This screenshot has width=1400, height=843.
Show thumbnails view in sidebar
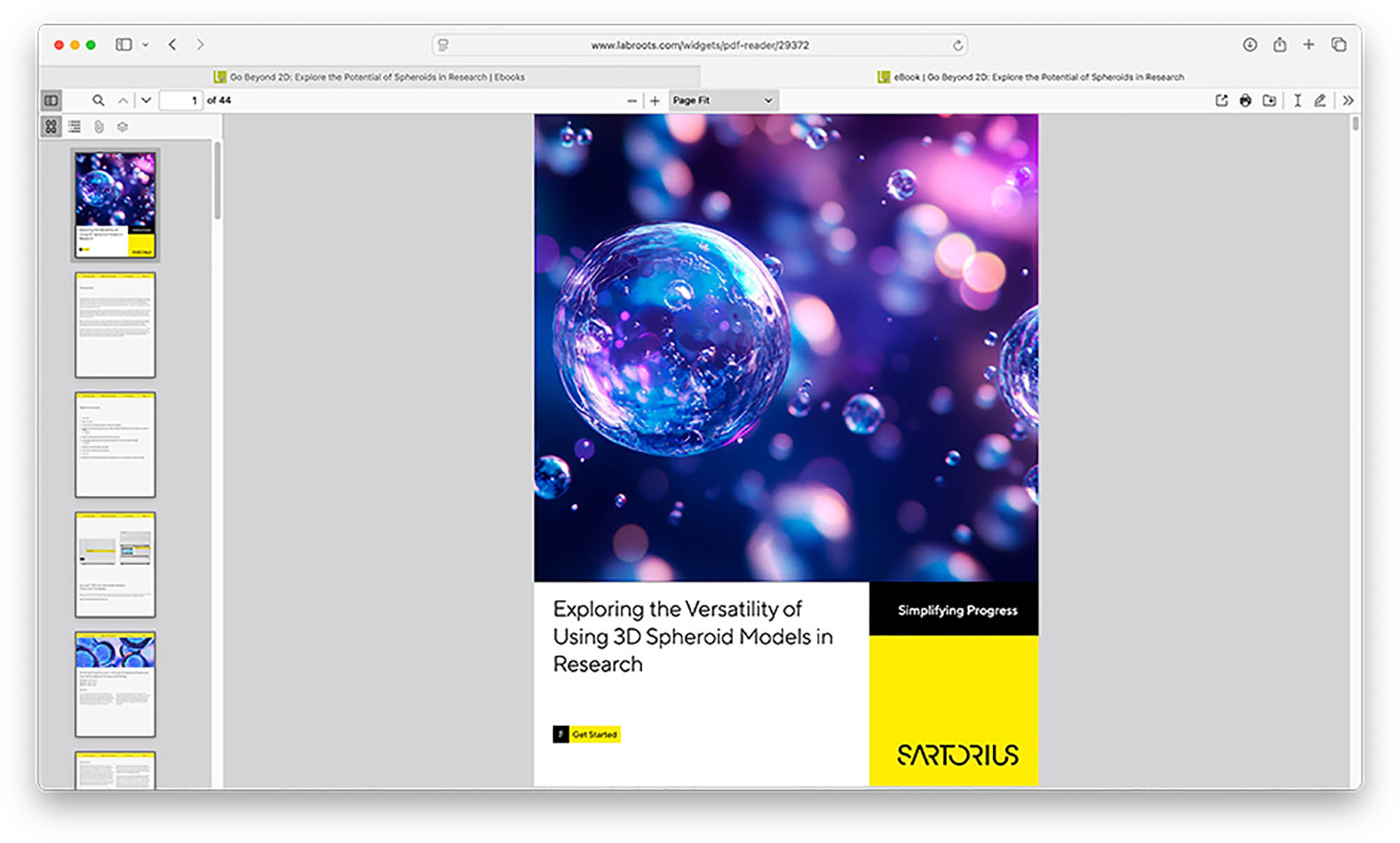coord(51,127)
